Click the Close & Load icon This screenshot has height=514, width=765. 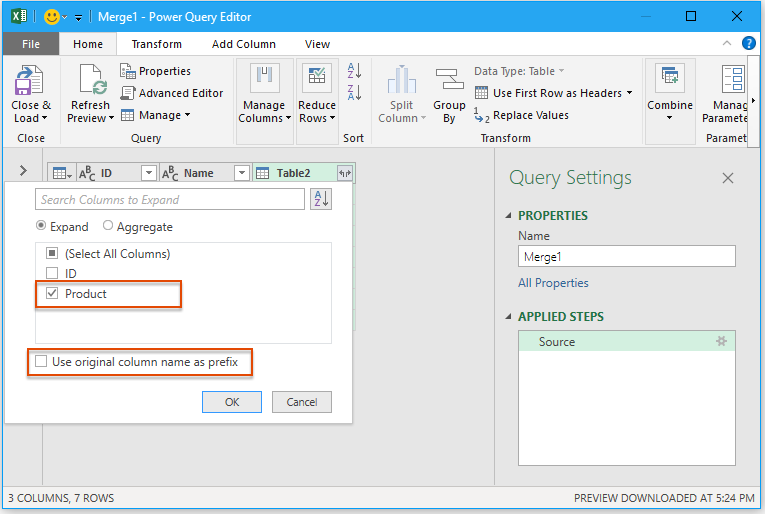[x=30, y=82]
